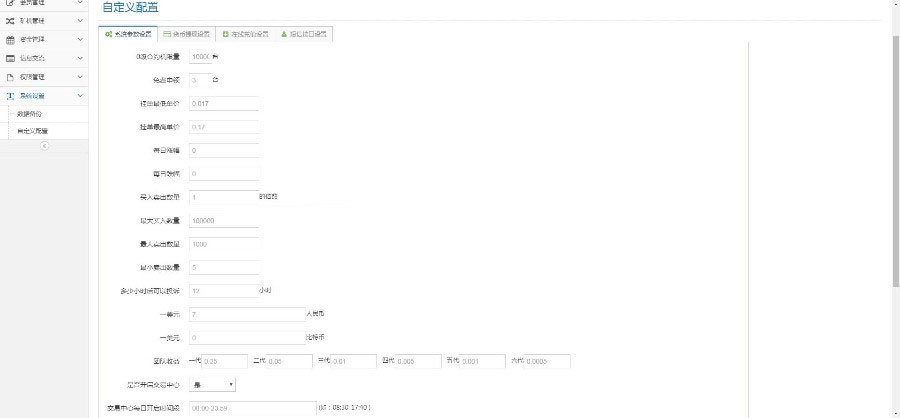The height and width of the screenshot is (418, 900).
Task: Open the 自定义配置 sidebar link
Action: (x=33, y=130)
